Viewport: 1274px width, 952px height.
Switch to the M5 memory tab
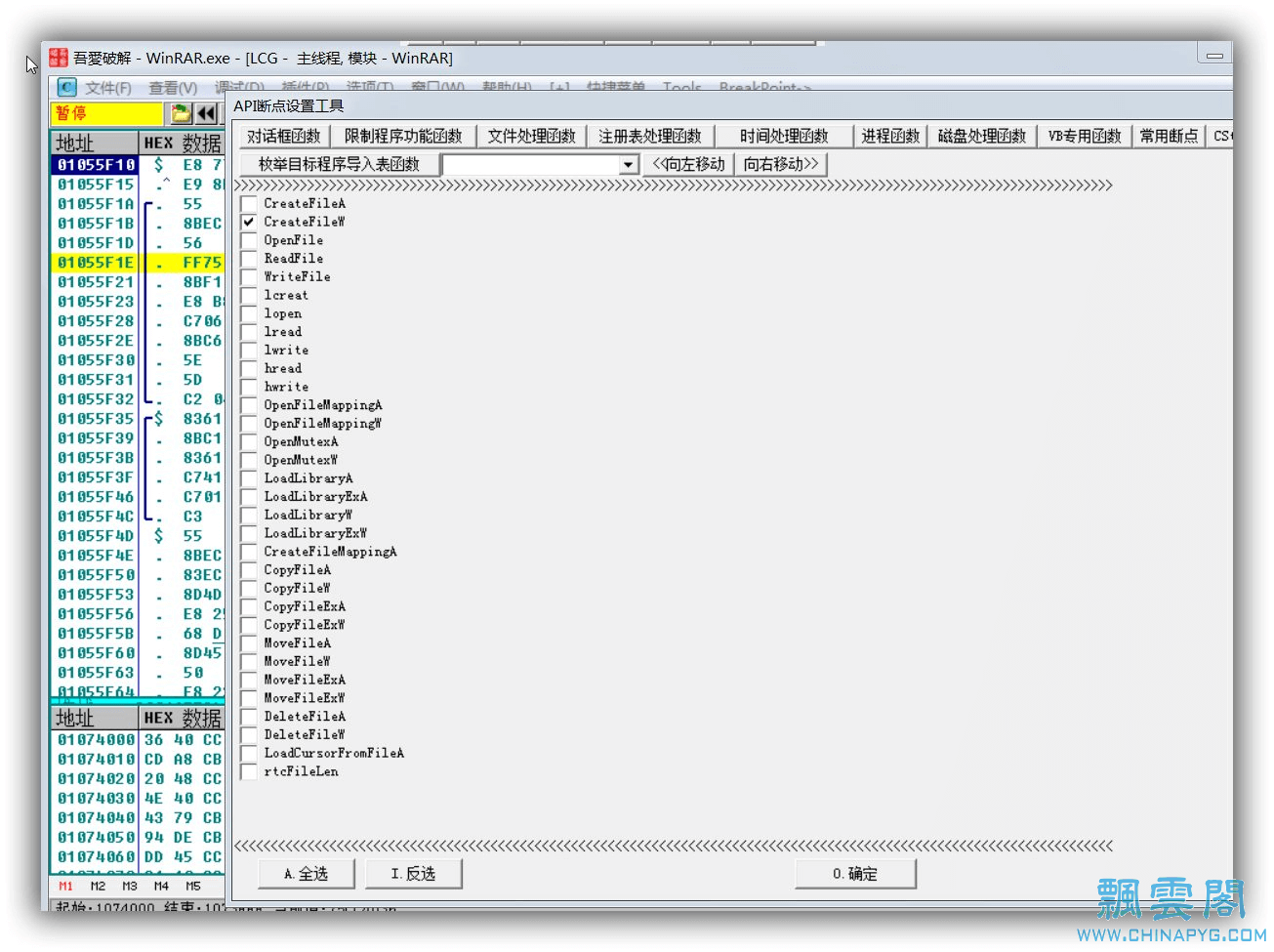(193, 887)
